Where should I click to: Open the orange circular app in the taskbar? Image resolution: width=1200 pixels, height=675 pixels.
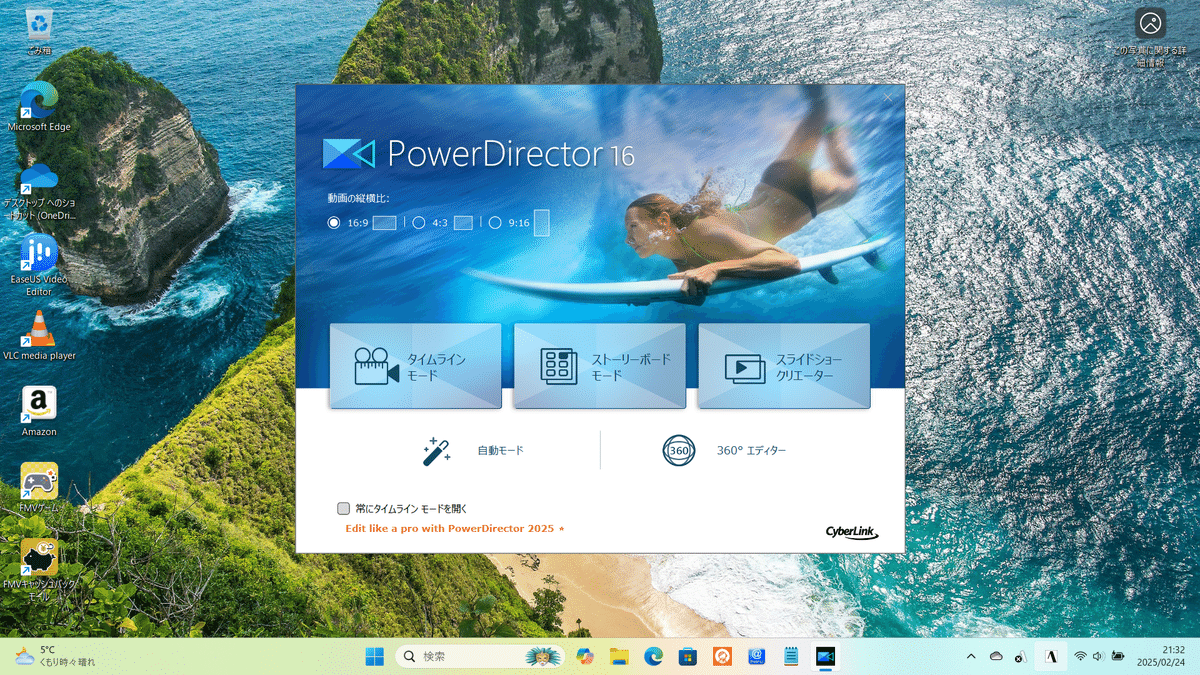tap(722, 656)
